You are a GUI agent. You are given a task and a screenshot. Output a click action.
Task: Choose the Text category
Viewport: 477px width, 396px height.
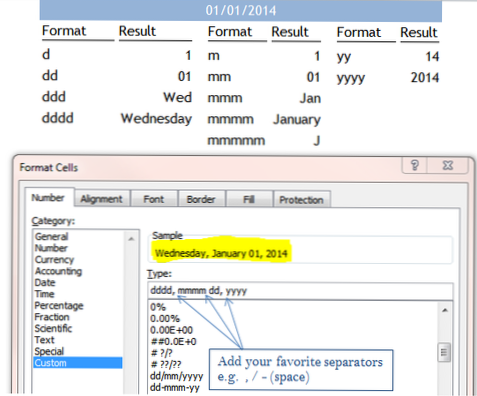44,340
